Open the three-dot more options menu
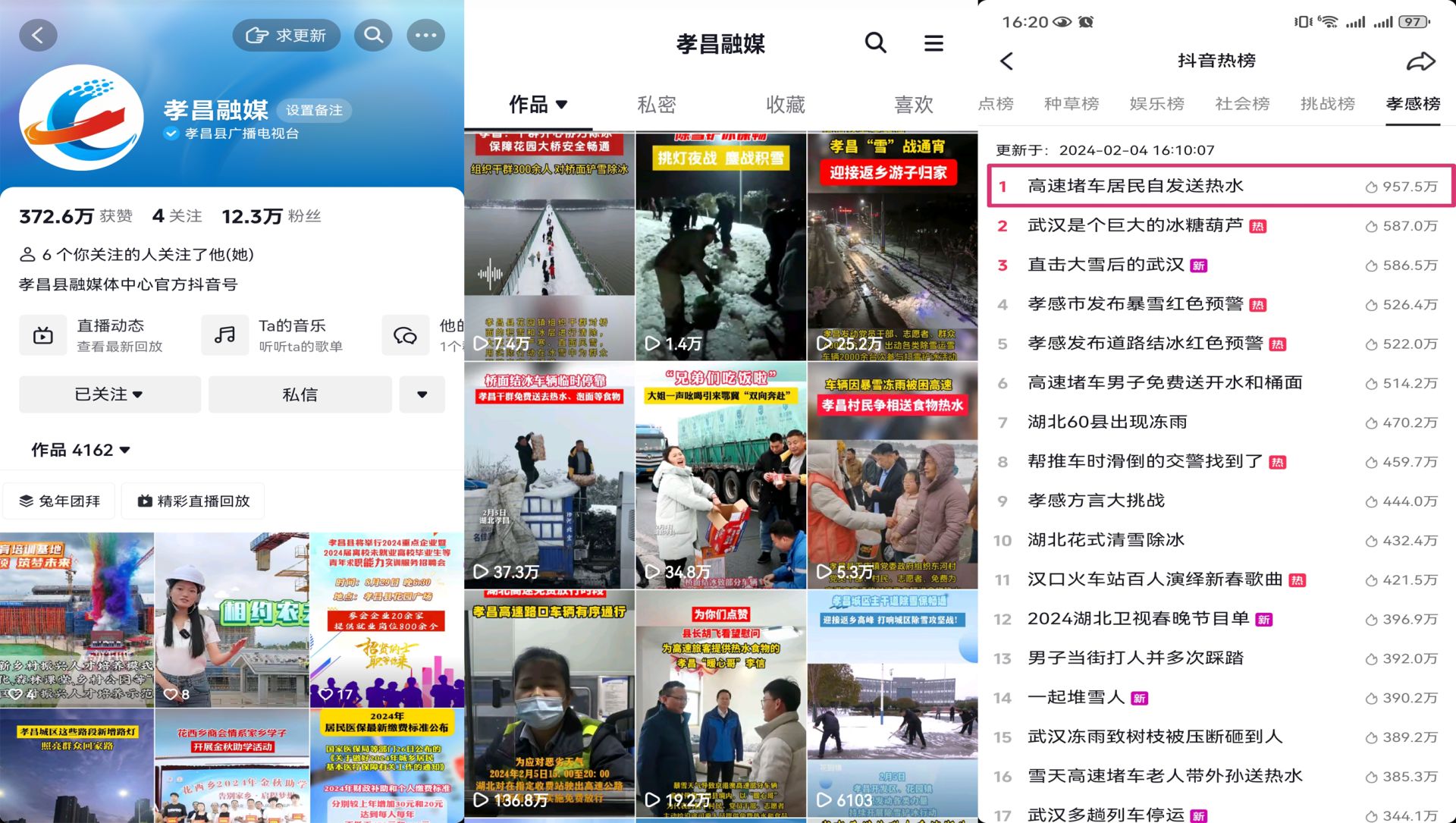 pyautogui.click(x=425, y=35)
